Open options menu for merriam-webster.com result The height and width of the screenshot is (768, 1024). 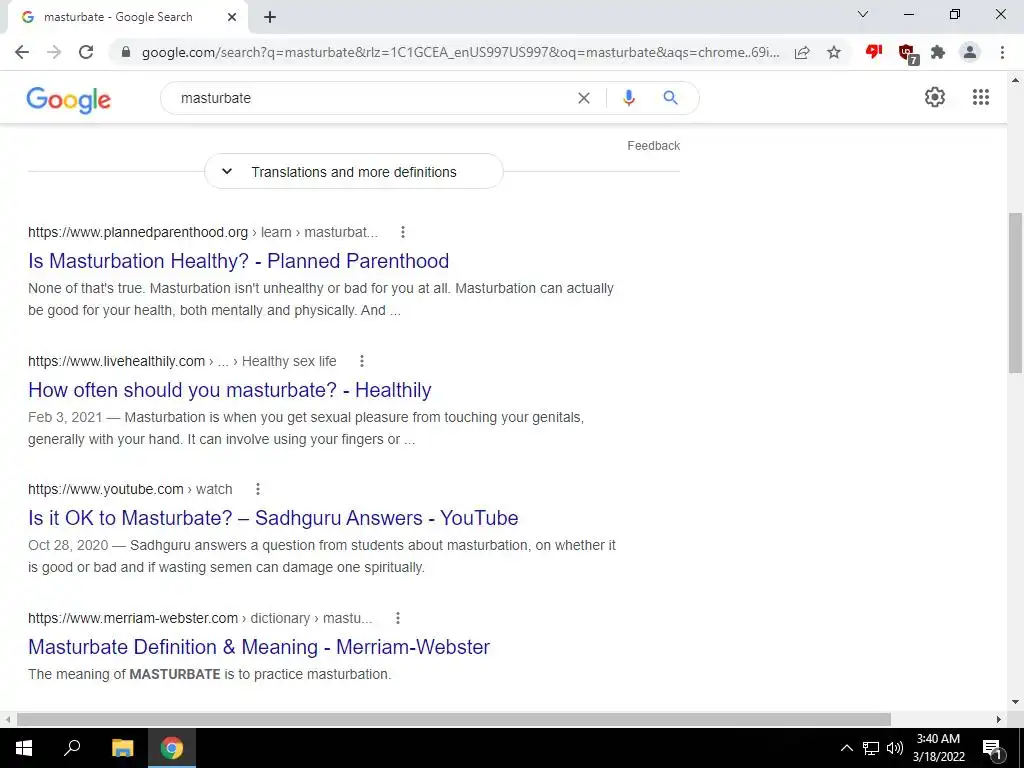(x=398, y=618)
